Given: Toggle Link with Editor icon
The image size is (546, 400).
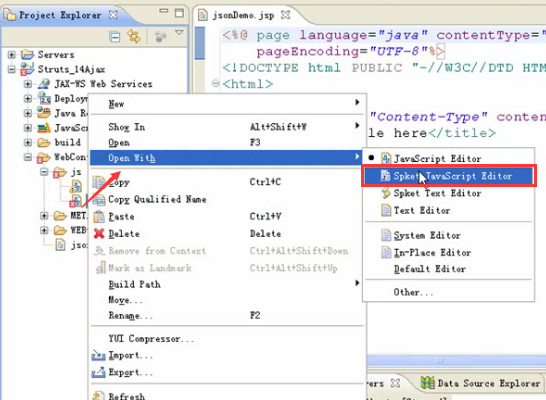Looking at the screenshot, I should [134, 36].
